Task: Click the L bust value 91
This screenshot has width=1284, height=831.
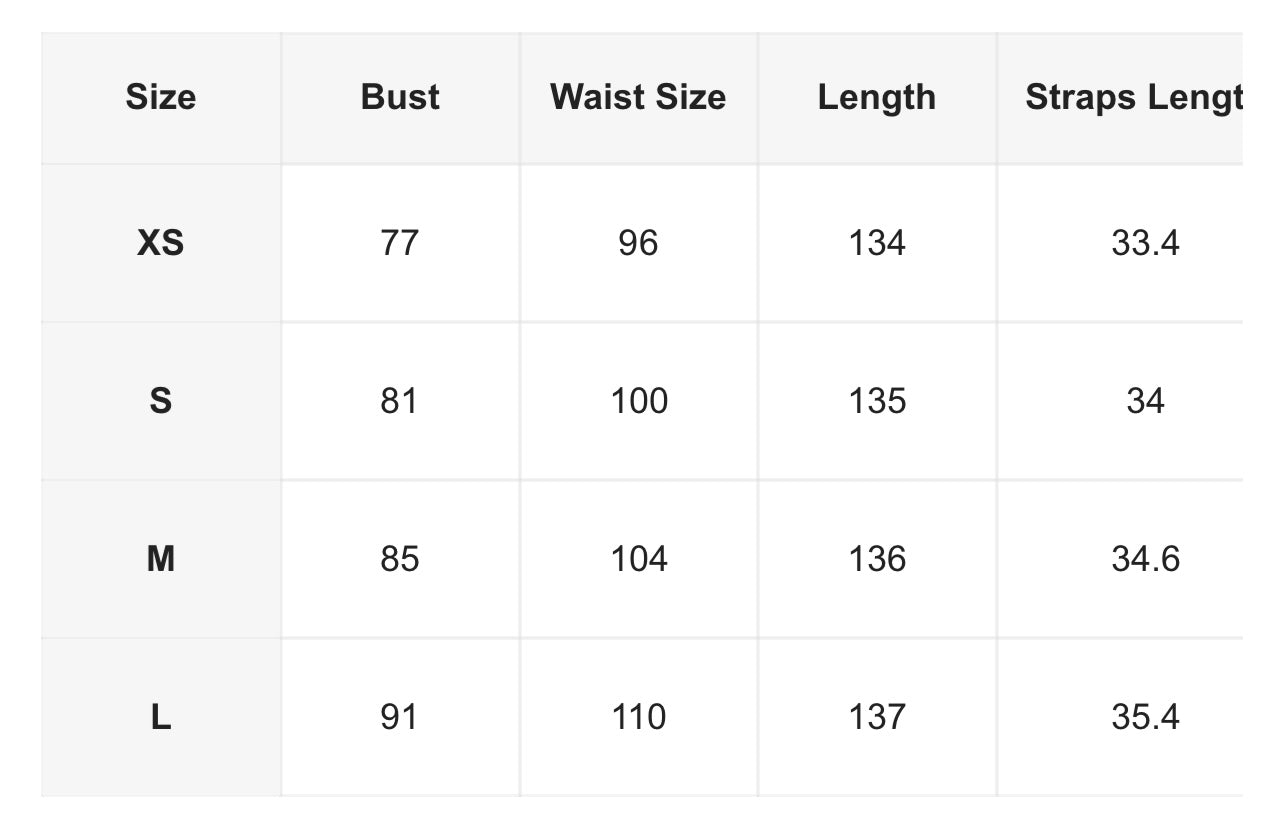Action: (399, 717)
